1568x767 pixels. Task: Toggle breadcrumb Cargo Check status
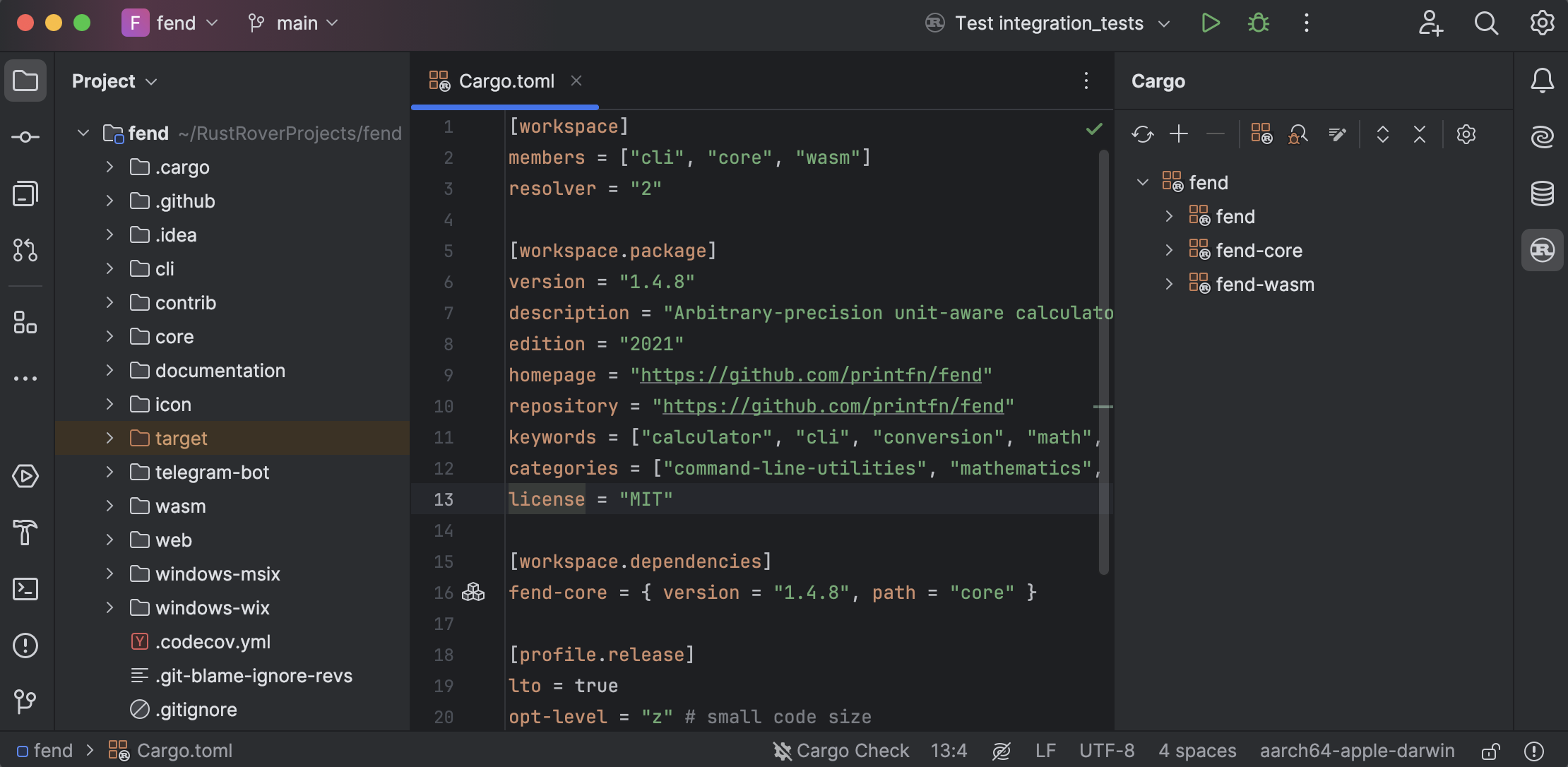[x=840, y=751]
